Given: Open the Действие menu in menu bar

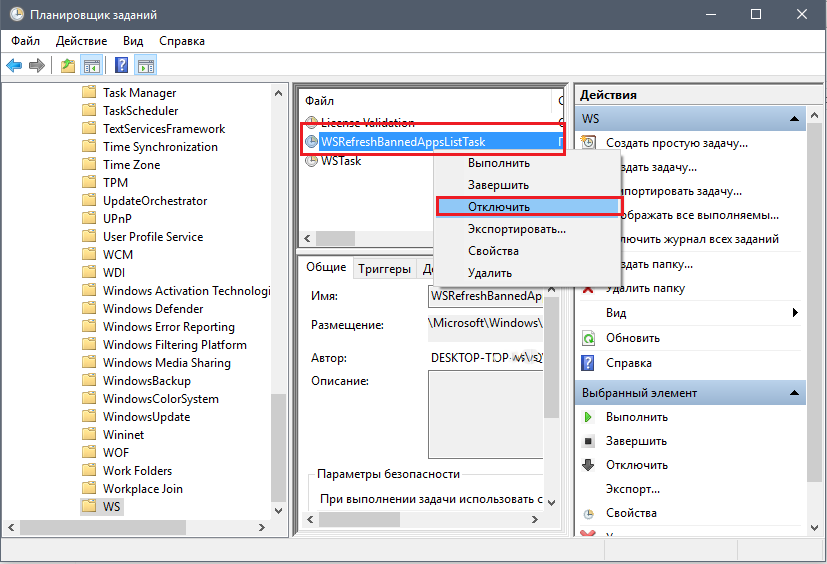Looking at the screenshot, I should (x=81, y=41).
